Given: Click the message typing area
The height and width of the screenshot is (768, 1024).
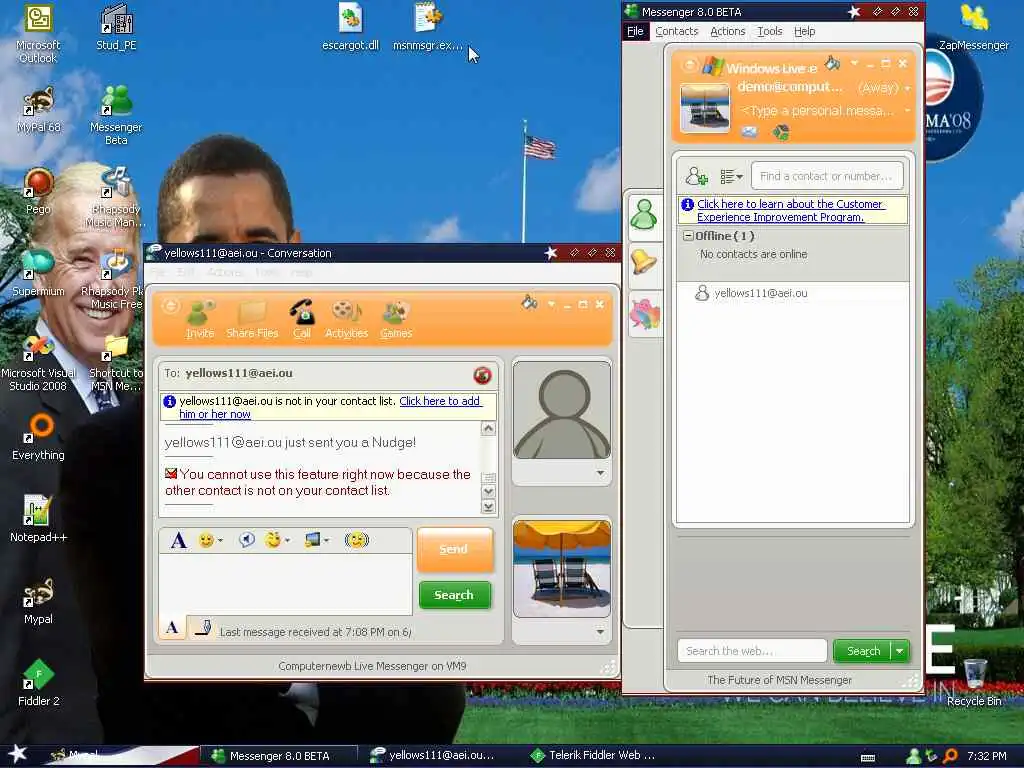Looking at the screenshot, I should (285, 583).
